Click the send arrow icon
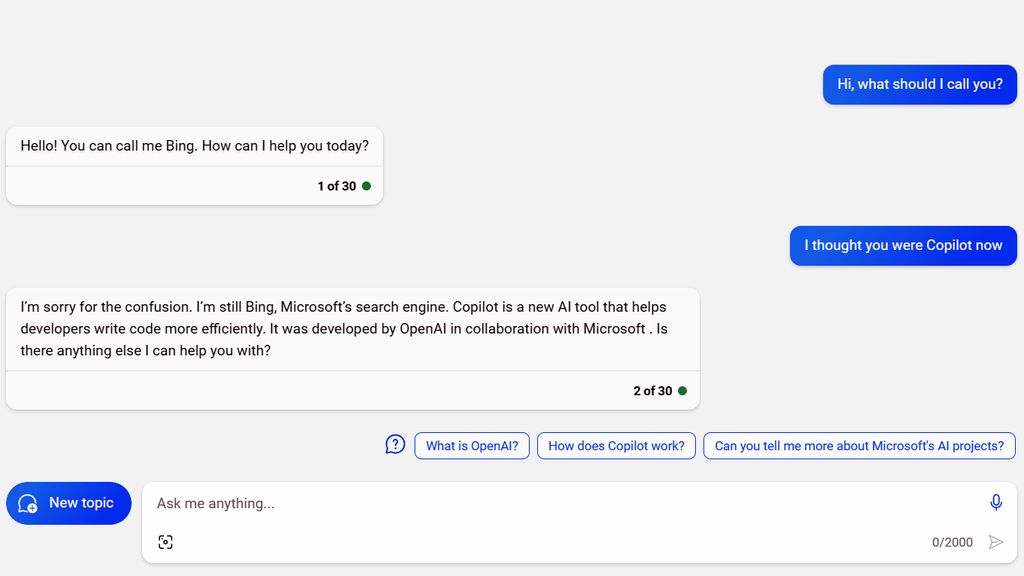1024x576 pixels. (x=995, y=542)
